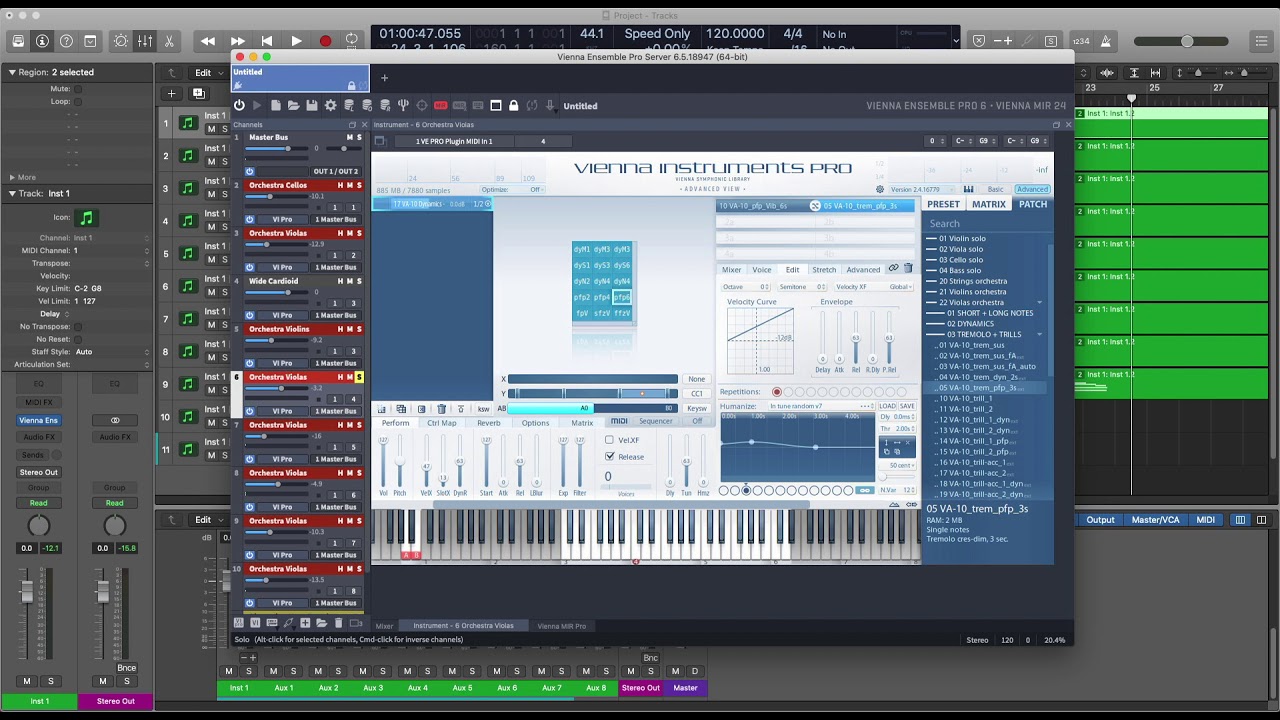1280x720 pixels.
Task: Open the Logic Inspector info icon
Action: [x=42, y=41]
